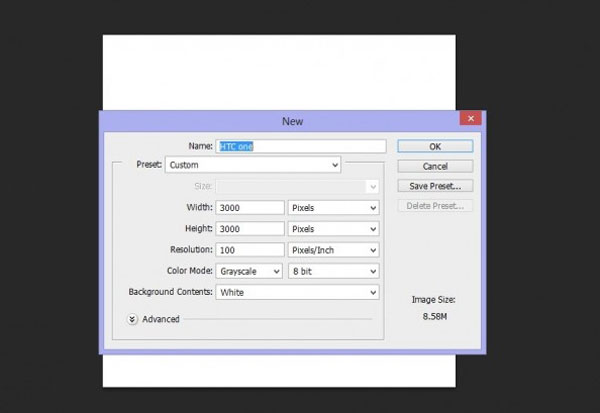
Task: Expand the Advanced section chevron
Action: 132,319
